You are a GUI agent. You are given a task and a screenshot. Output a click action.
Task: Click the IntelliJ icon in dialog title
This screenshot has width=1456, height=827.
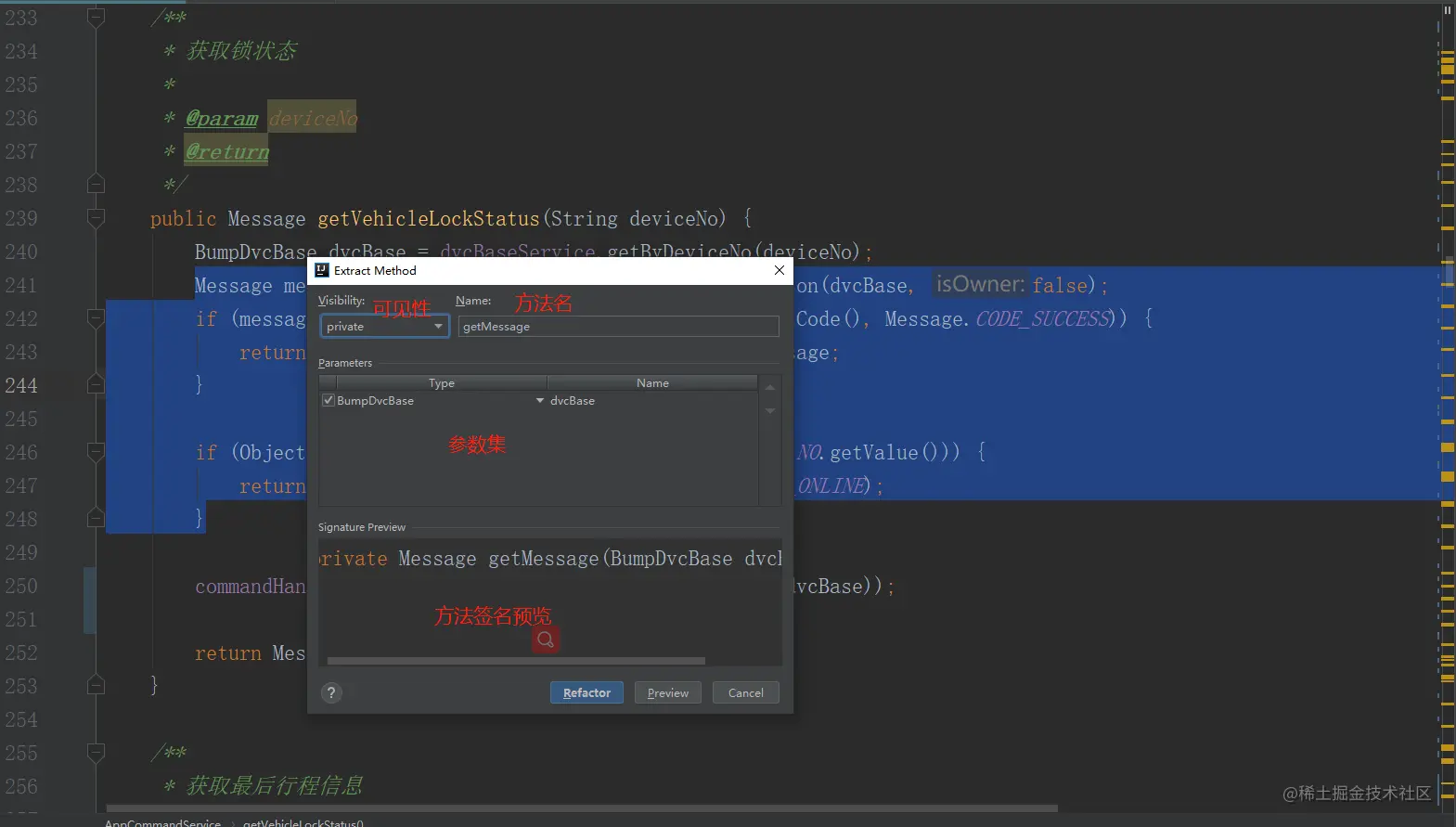(x=322, y=270)
